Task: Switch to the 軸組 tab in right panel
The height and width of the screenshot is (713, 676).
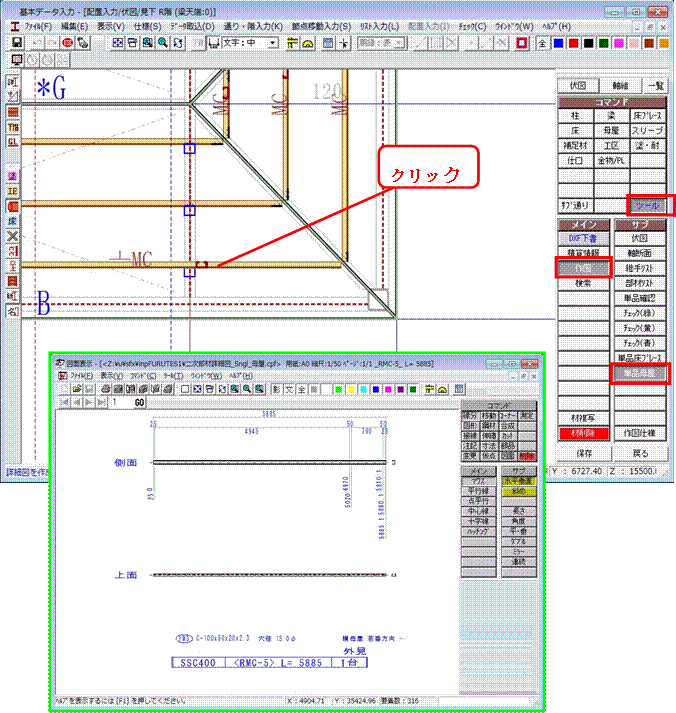Action: pyautogui.click(x=620, y=85)
